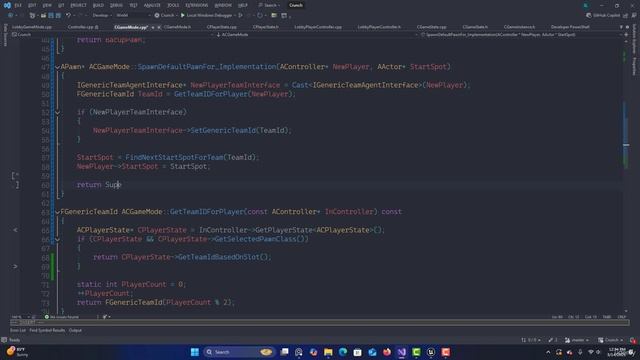The width and height of the screenshot is (640, 360).
Task: Click the account profile avatar
Action: 586,5
